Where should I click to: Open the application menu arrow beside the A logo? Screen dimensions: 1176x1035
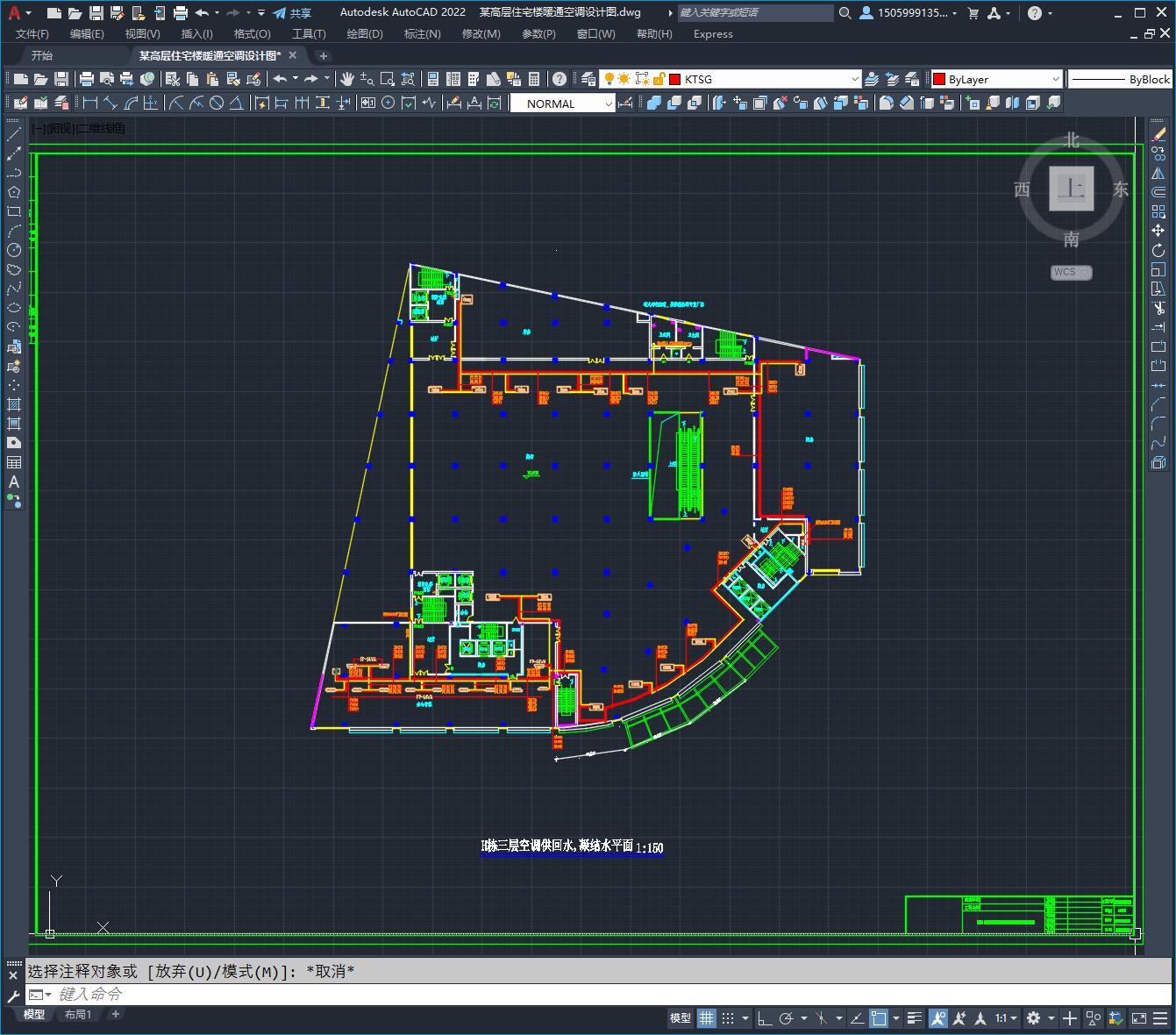click(29, 13)
